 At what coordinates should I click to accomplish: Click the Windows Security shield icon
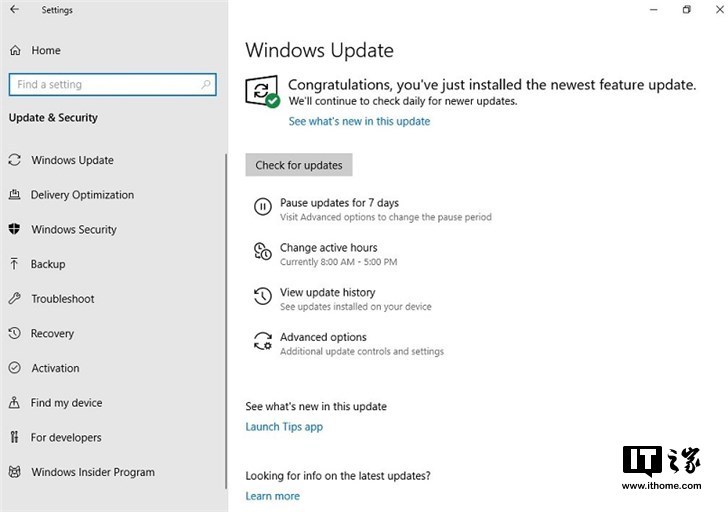pyautogui.click(x=14, y=229)
